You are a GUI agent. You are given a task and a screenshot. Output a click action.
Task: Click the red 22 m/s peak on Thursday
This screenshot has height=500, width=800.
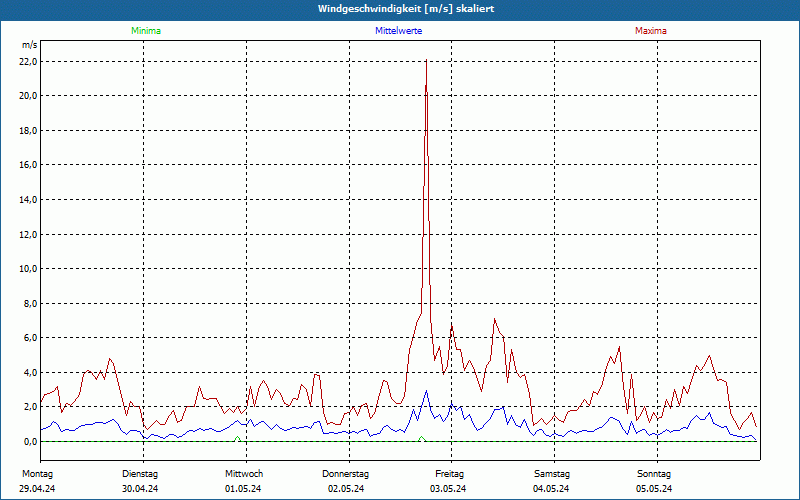pos(426,61)
